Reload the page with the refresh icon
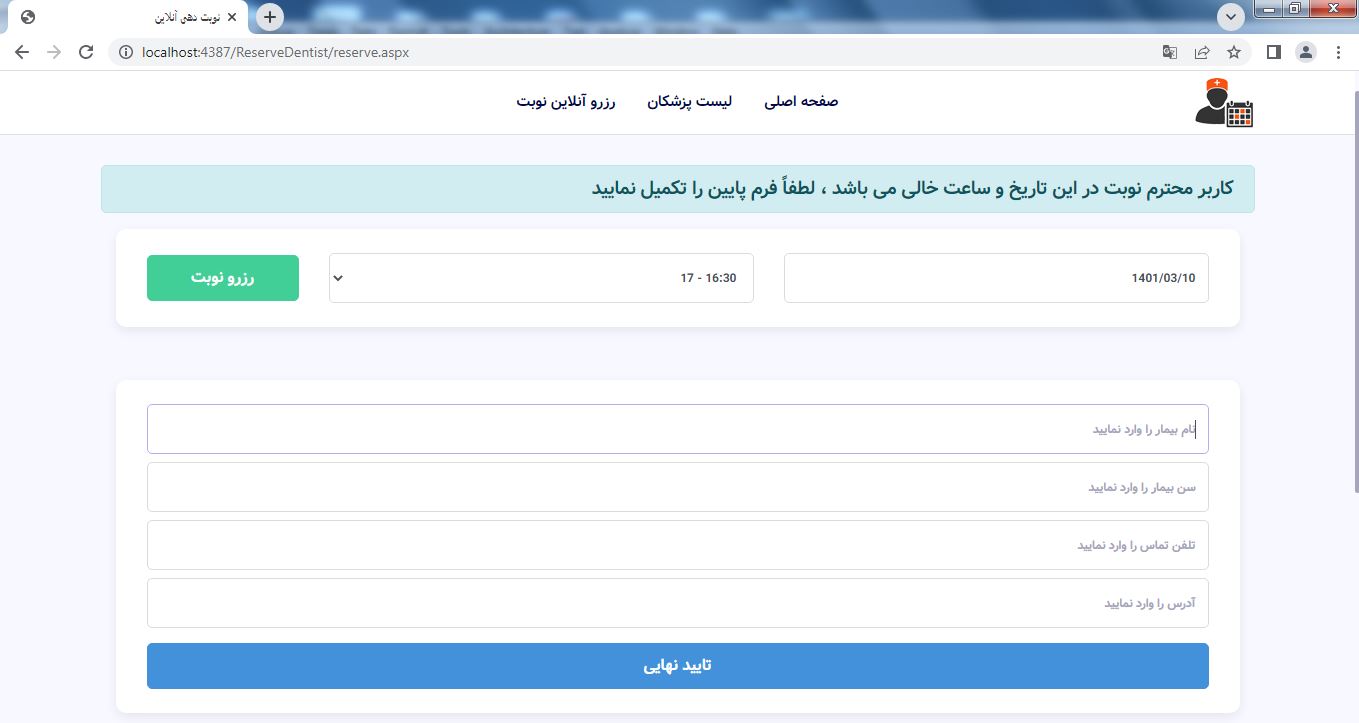Image resolution: width=1359 pixels, height=723 pixels. click(x=86, y=53)
